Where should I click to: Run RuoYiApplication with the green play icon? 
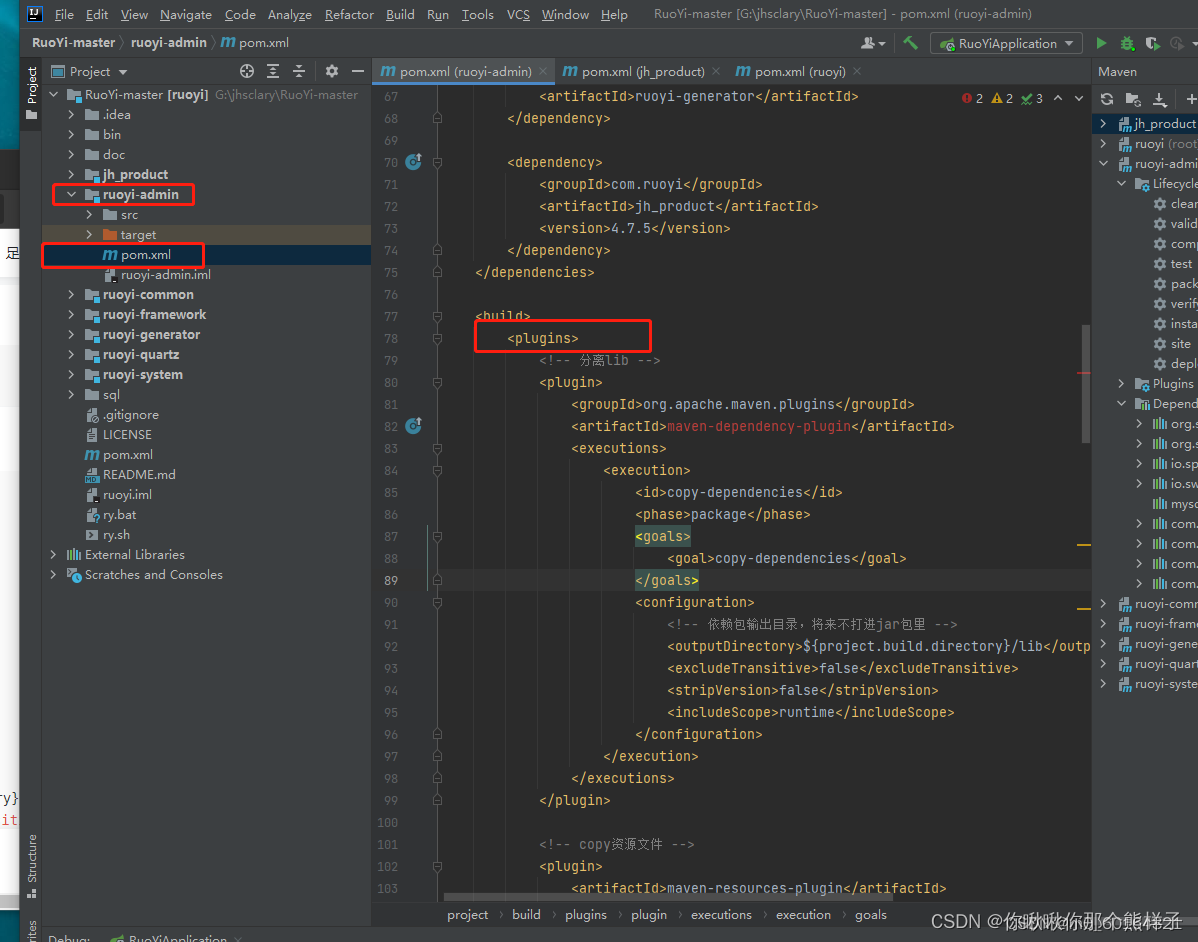pyautogui.click(x=1101, y=44)
